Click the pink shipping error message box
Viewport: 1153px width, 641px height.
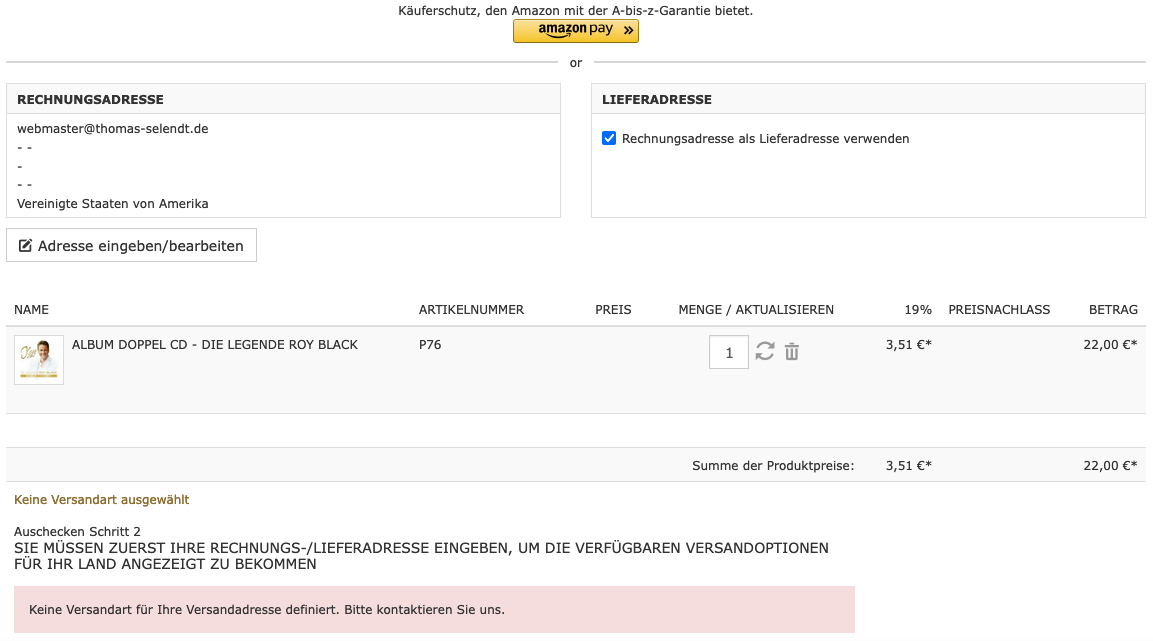pos(434,609)
